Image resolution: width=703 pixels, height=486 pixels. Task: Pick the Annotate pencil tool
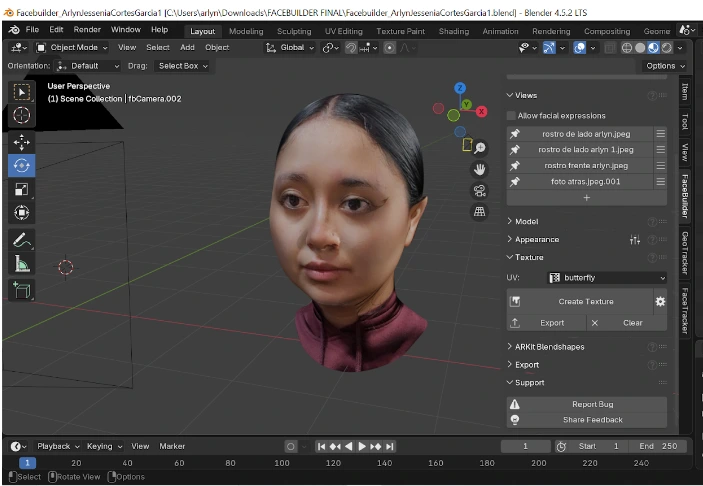[x=22, y=240]
